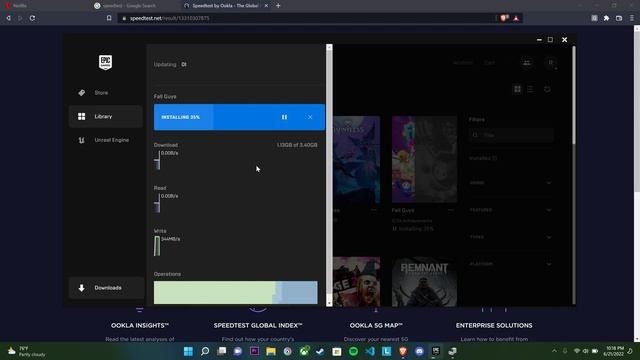Click the Installing 35% progress bar
This screenshot has width=640, height=360.
coord(239,117)
